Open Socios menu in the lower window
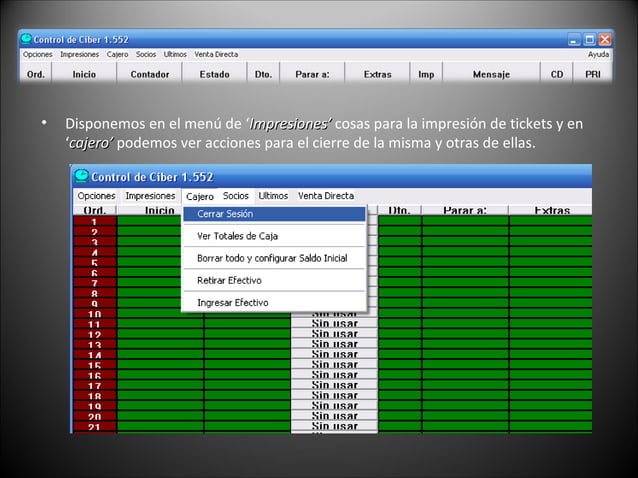 point(236,196)
